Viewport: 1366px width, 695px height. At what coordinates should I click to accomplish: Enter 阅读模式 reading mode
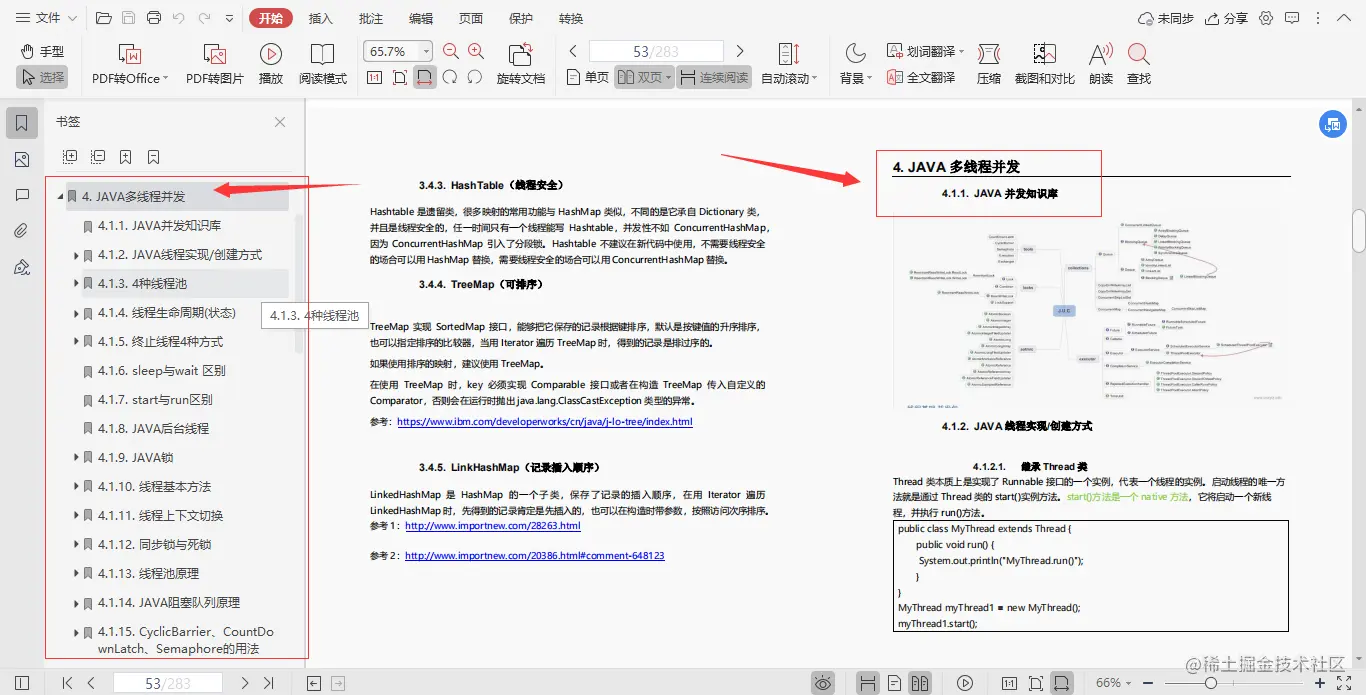point(322,62)
